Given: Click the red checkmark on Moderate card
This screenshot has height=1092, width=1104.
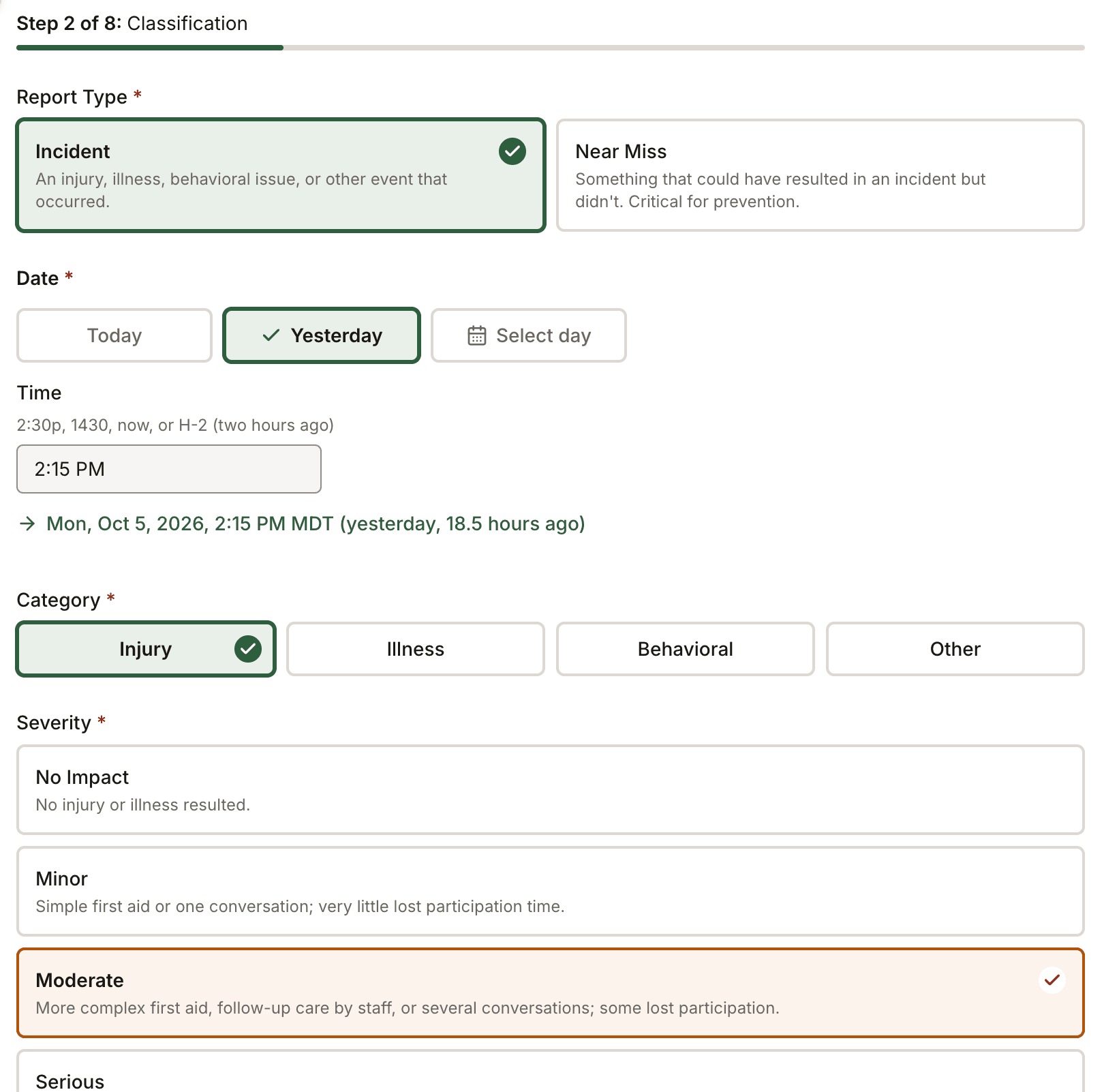Looking at the screenshot, I should point(1052,980).
